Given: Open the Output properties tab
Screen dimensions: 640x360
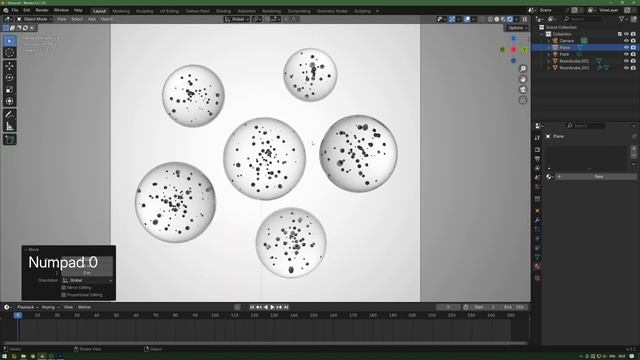Looking at the screenshot, I should click(538, 159).
